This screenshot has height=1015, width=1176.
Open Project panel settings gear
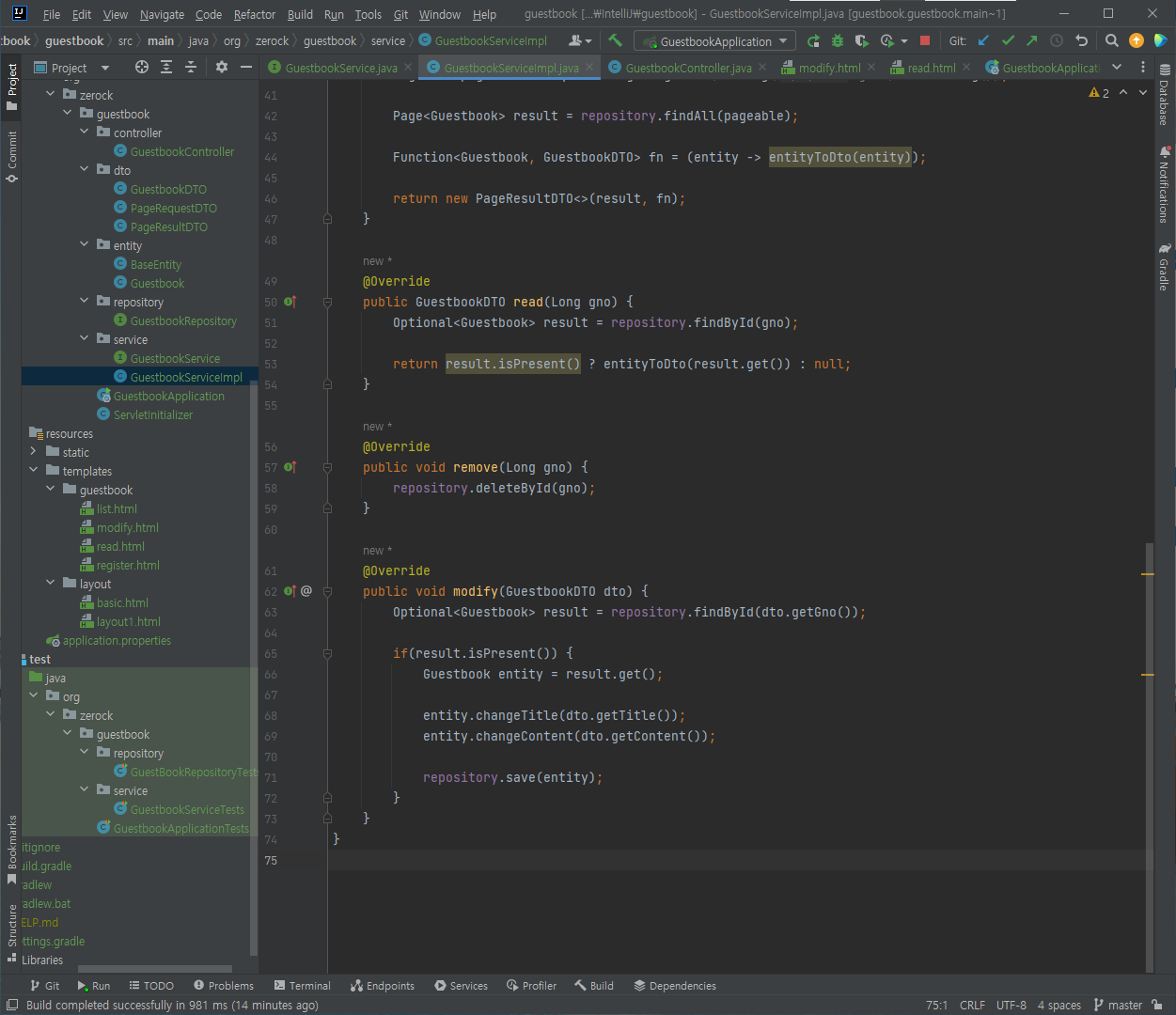pos(222,67)
